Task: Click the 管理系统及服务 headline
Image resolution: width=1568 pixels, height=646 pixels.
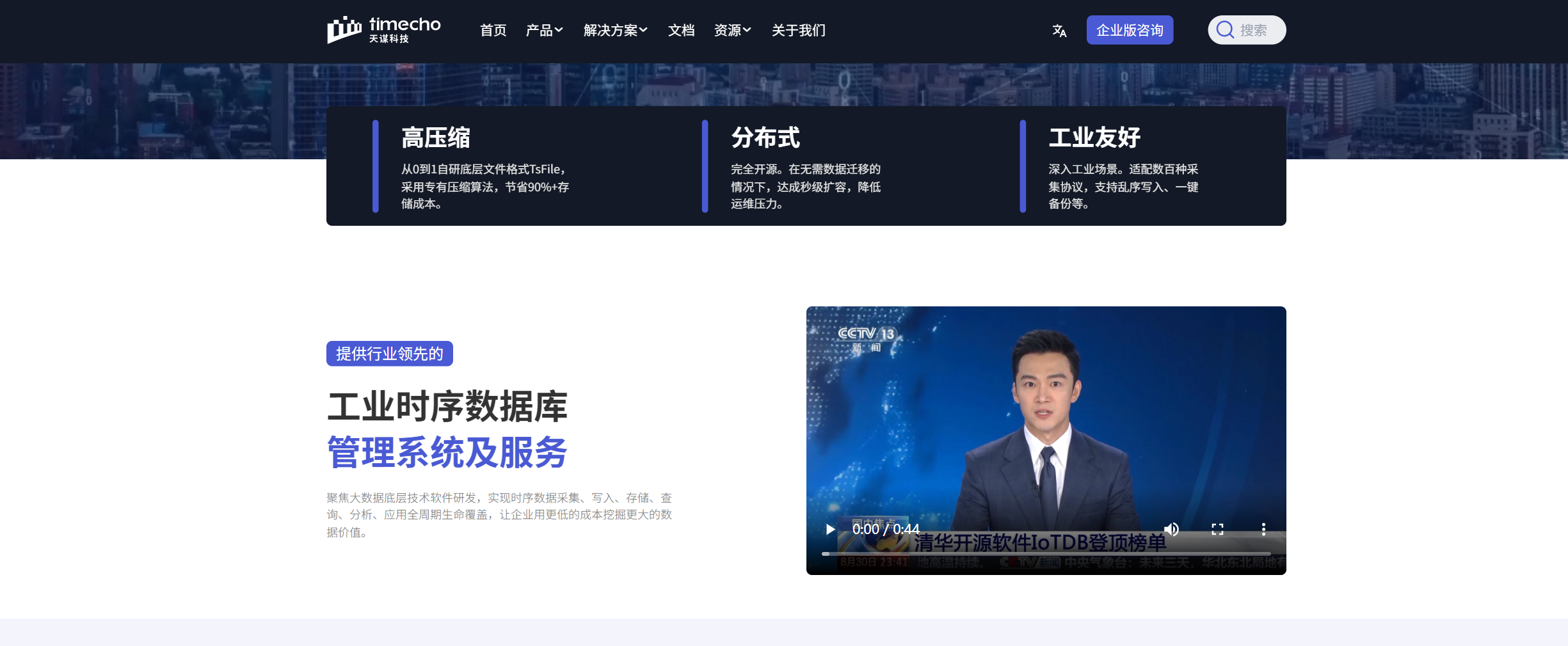Action: pos(447,452)
